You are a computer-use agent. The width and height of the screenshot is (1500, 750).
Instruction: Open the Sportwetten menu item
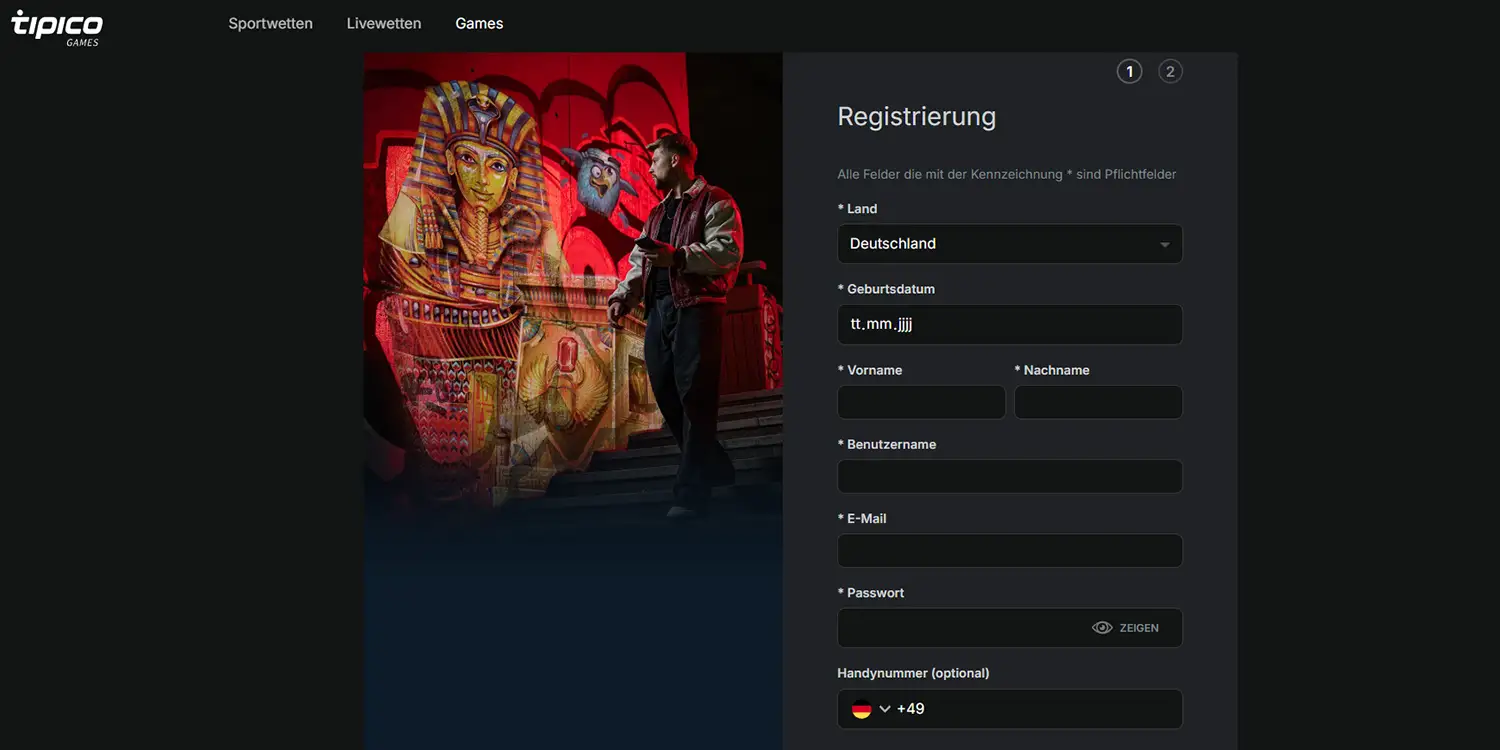pyautogui.click(x=270, y=23)
